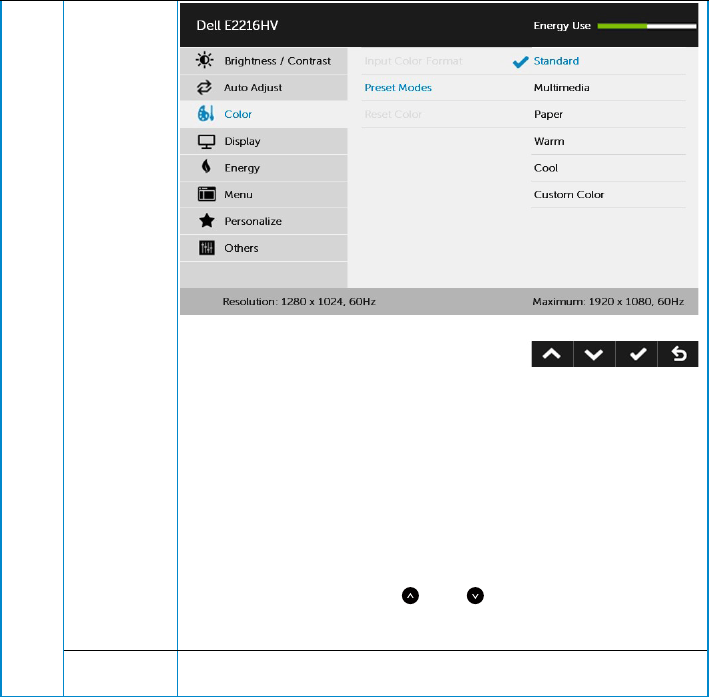Open the Display menu
The image size is (709, 697).
(x=264, y=141)
